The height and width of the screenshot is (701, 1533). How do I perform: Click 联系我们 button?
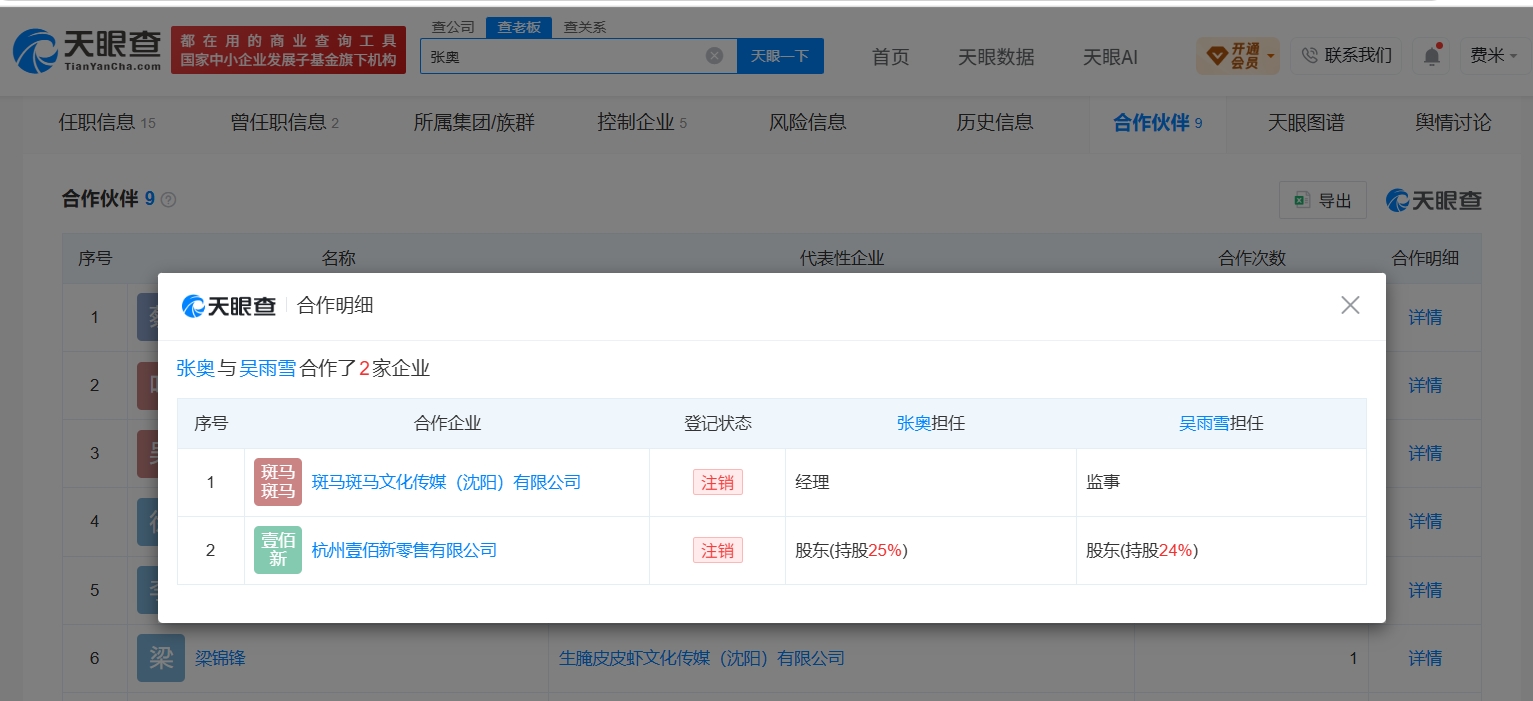point(1346,56)
